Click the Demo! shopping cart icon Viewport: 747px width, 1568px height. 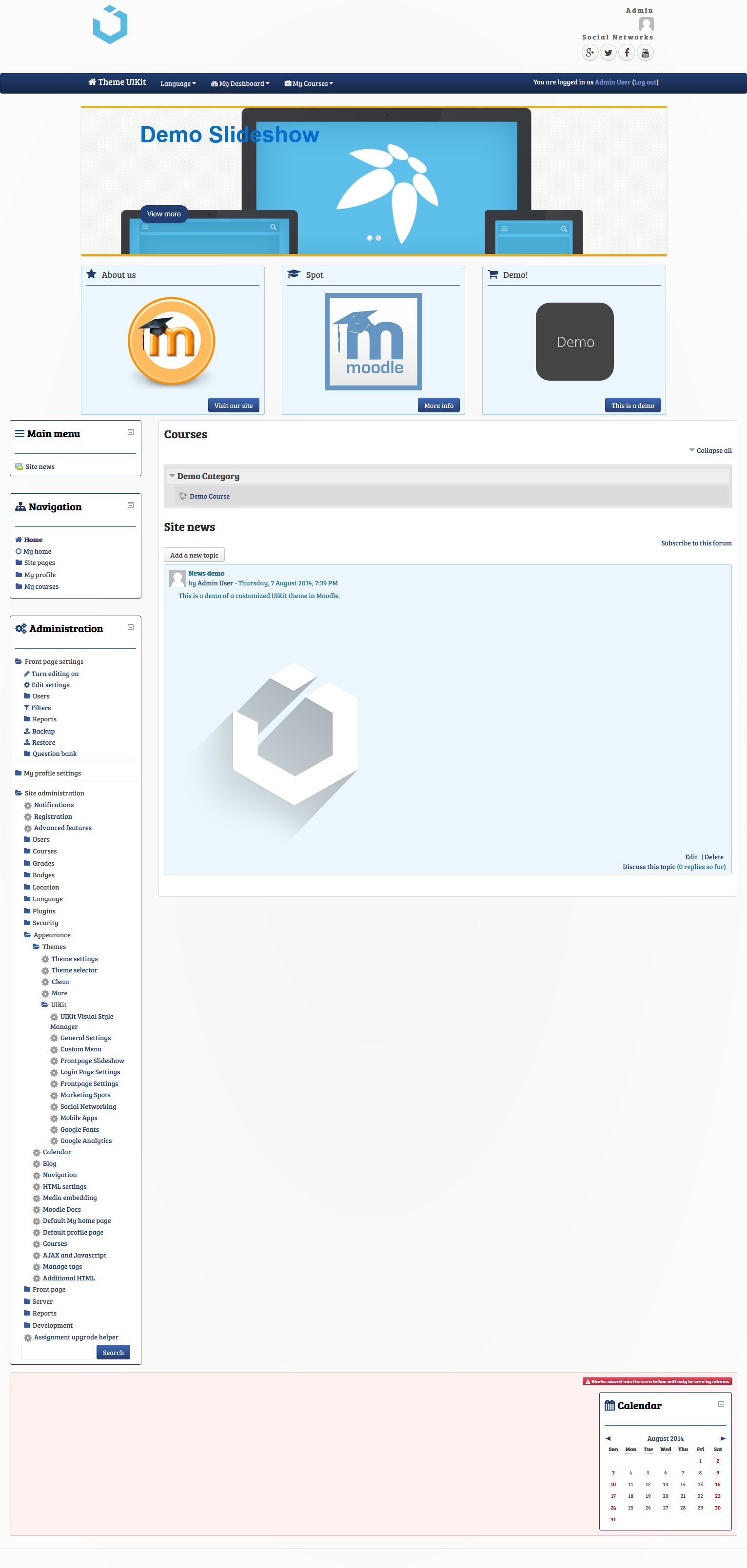[x=493, y=274]
